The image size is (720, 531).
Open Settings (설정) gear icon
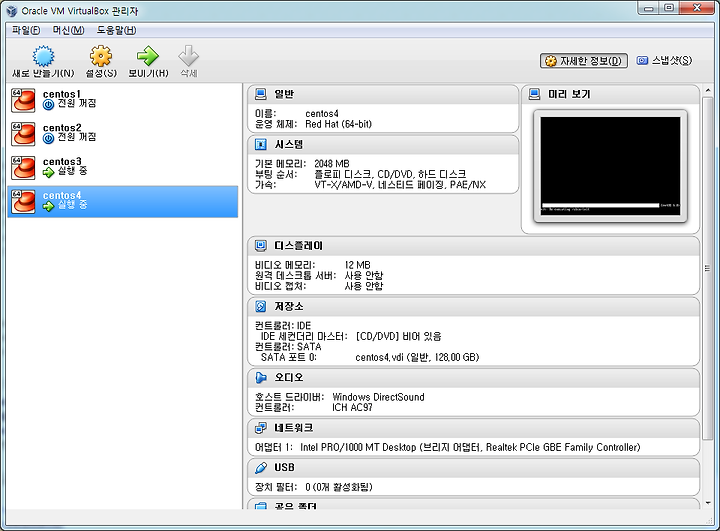pos(101,56)
